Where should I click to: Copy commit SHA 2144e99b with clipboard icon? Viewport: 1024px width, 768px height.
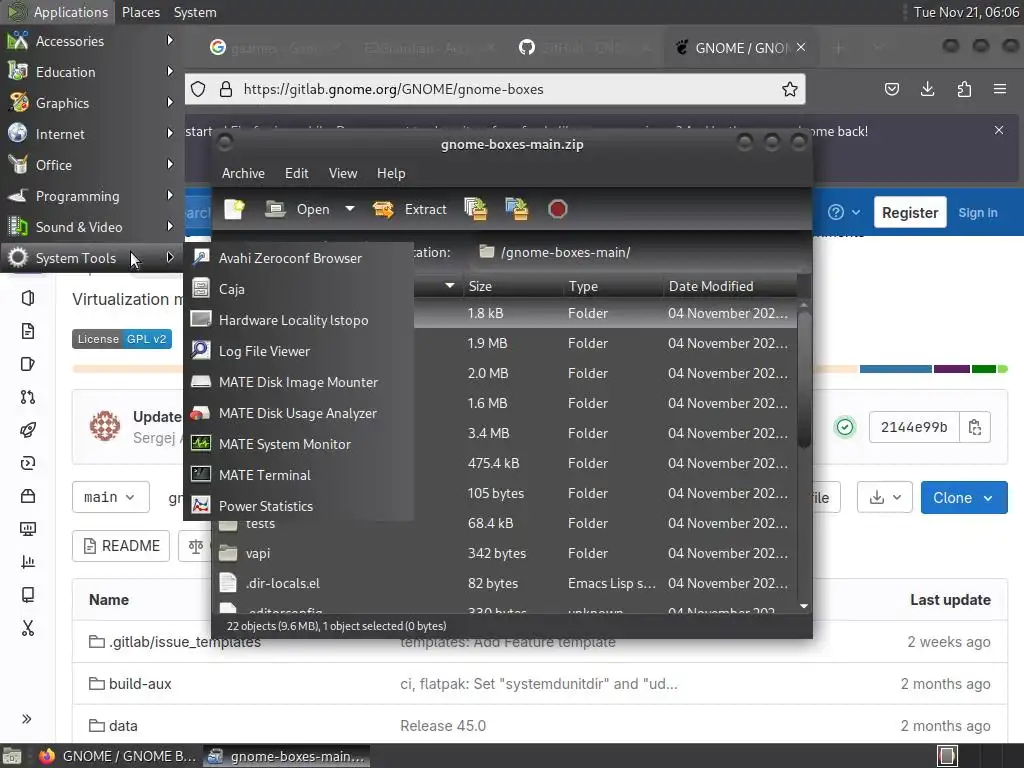click(975, 427)
